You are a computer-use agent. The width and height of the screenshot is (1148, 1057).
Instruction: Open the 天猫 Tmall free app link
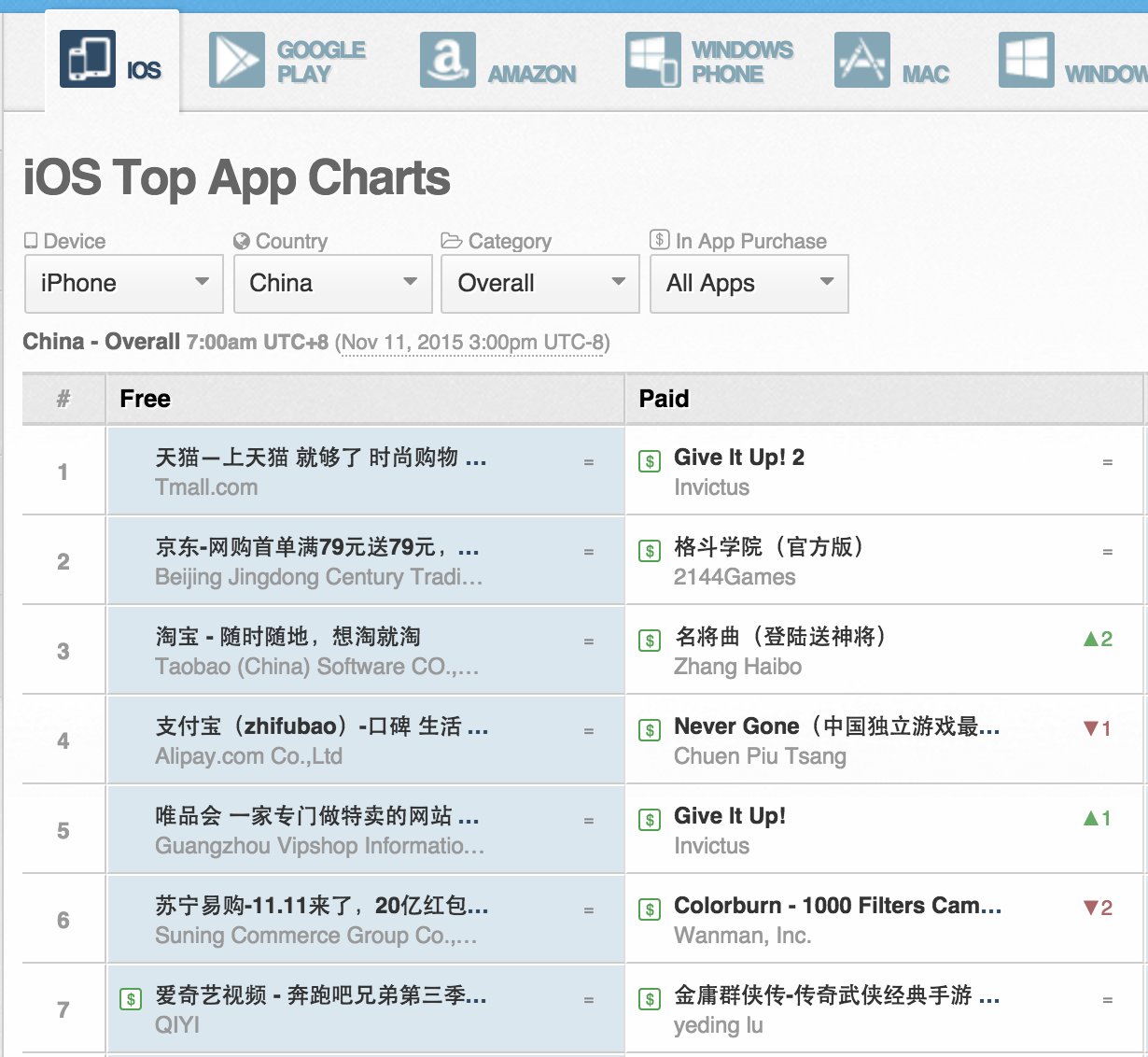pyautogui.click(x=321, y=457)
